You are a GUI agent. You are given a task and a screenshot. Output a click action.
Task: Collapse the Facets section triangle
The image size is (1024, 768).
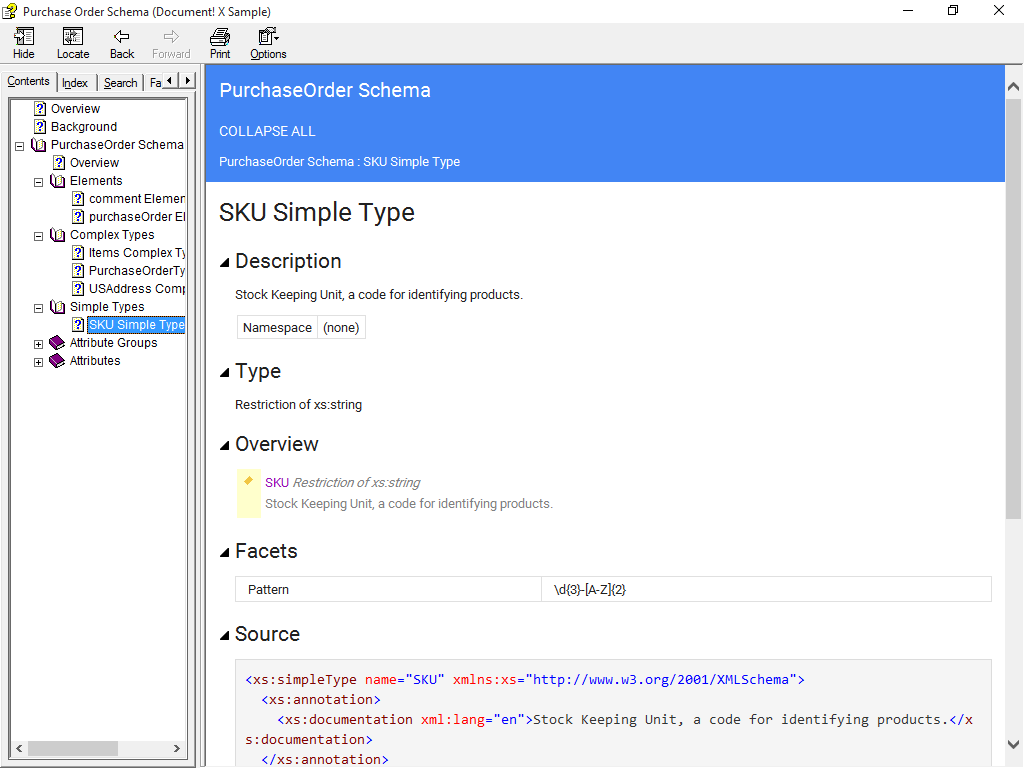(x=225, y=552)
